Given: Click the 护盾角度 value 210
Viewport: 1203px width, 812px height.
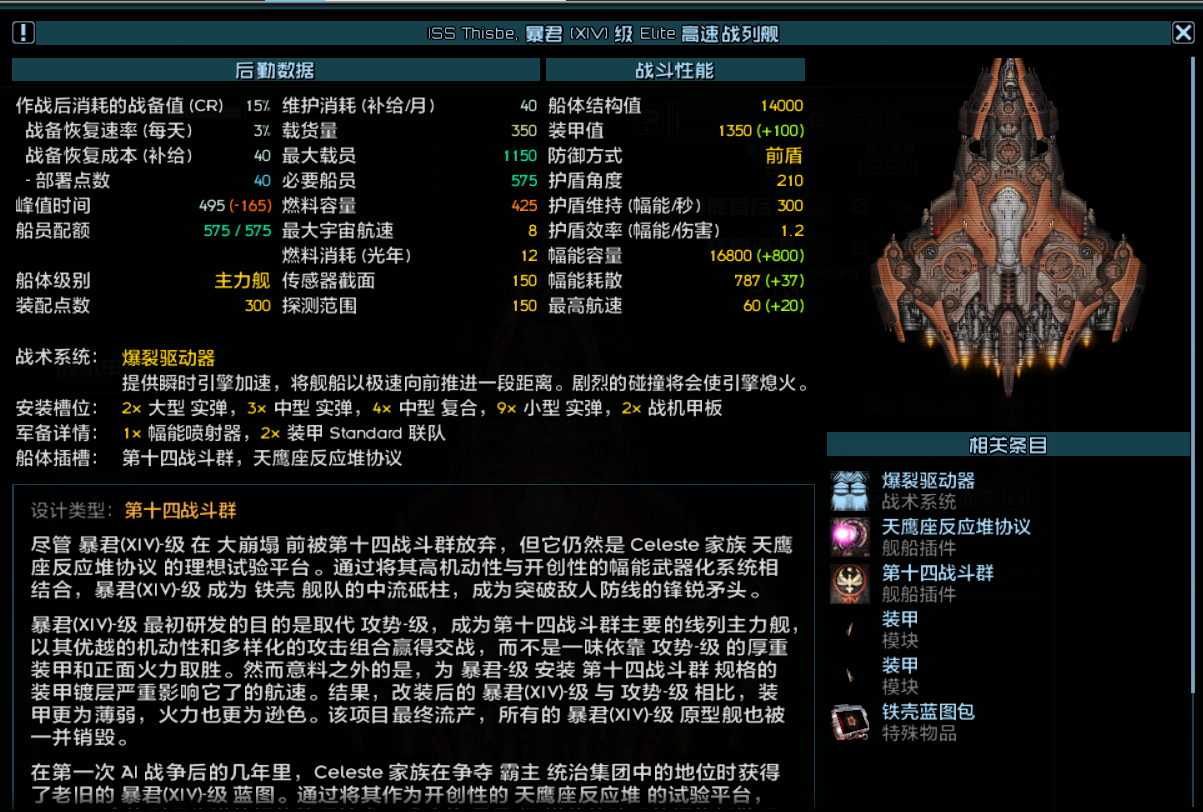Looking at the screenshot, I should [x=790, y=181].
